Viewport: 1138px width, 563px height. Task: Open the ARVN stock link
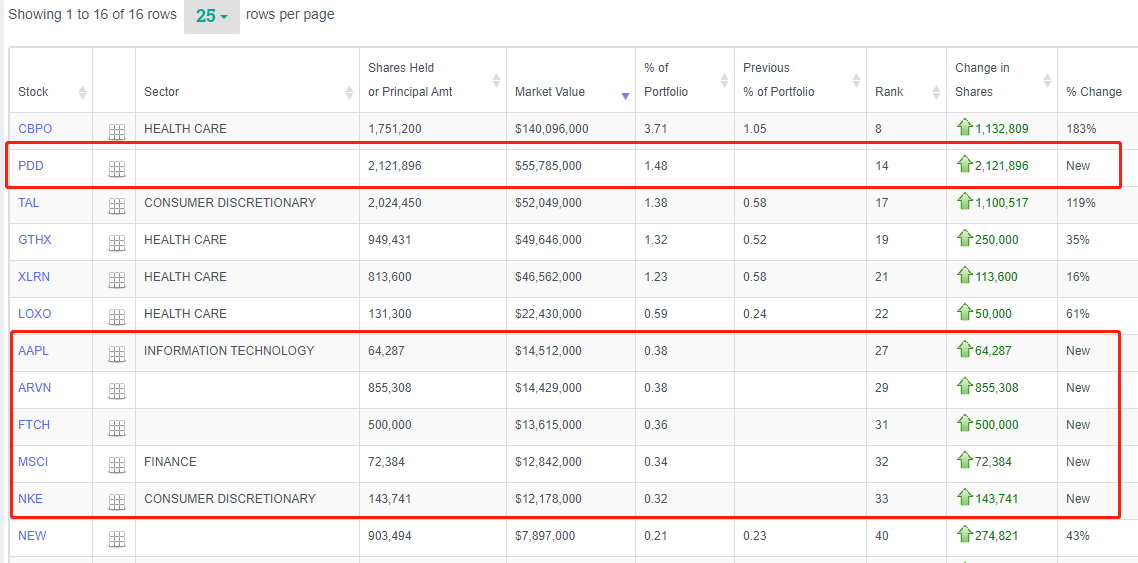(34, 388)
